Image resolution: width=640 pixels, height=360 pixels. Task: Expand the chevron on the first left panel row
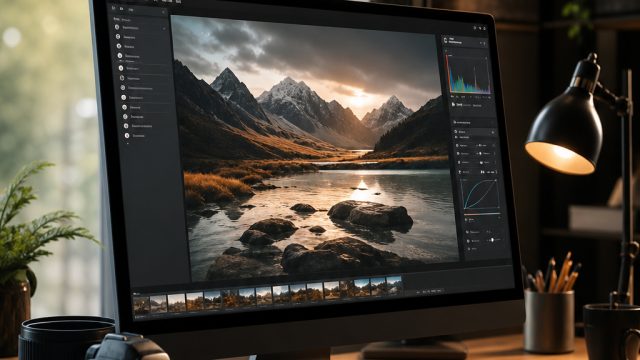point(164,29)
